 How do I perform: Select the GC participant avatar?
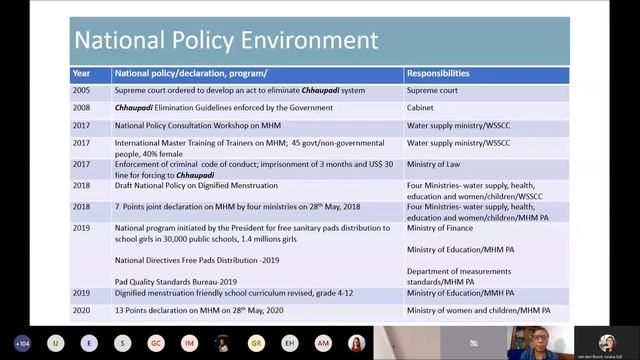(x=156, y=344)
